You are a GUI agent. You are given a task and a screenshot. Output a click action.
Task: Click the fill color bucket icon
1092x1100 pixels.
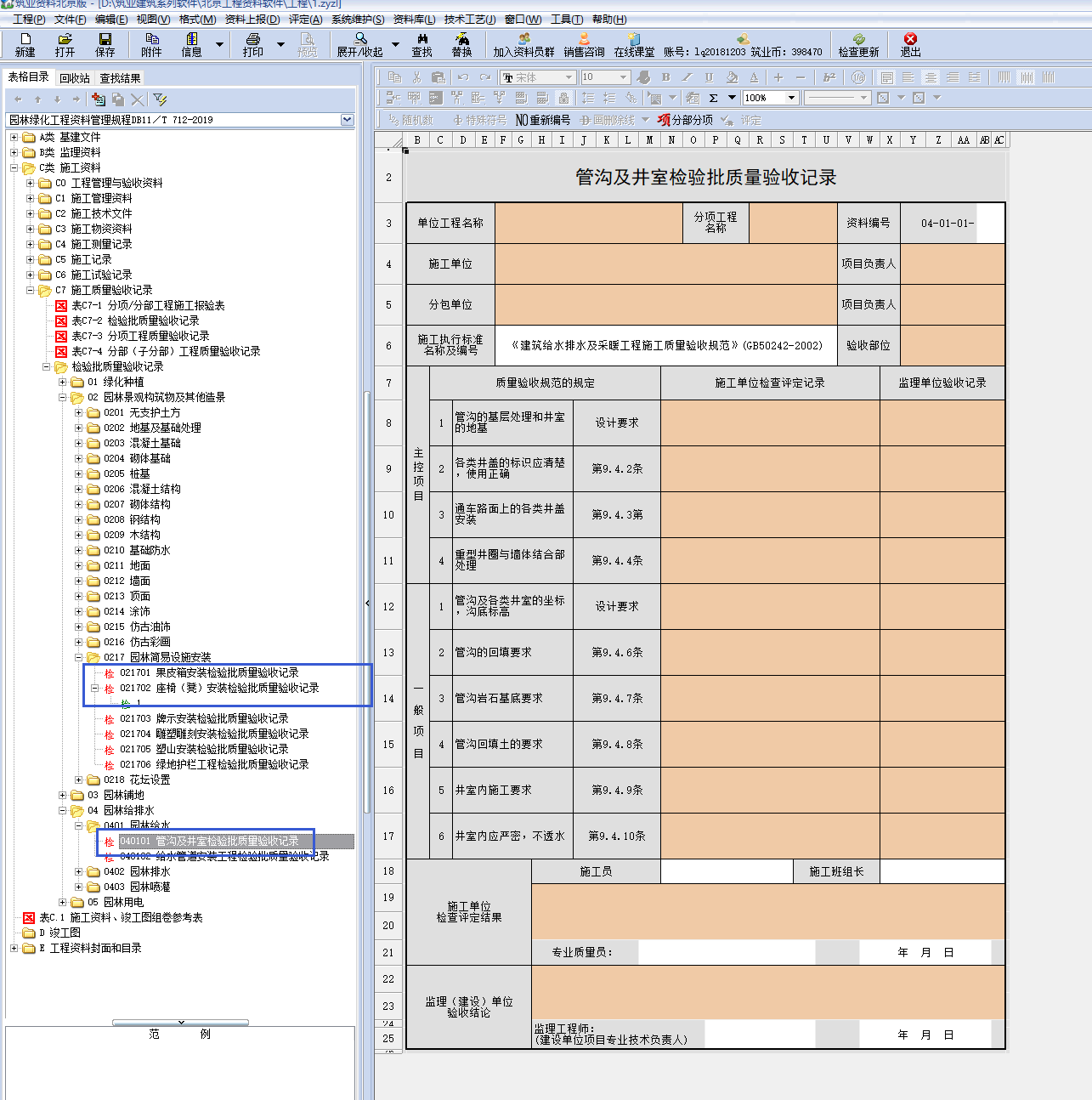[x=732, y=77]
